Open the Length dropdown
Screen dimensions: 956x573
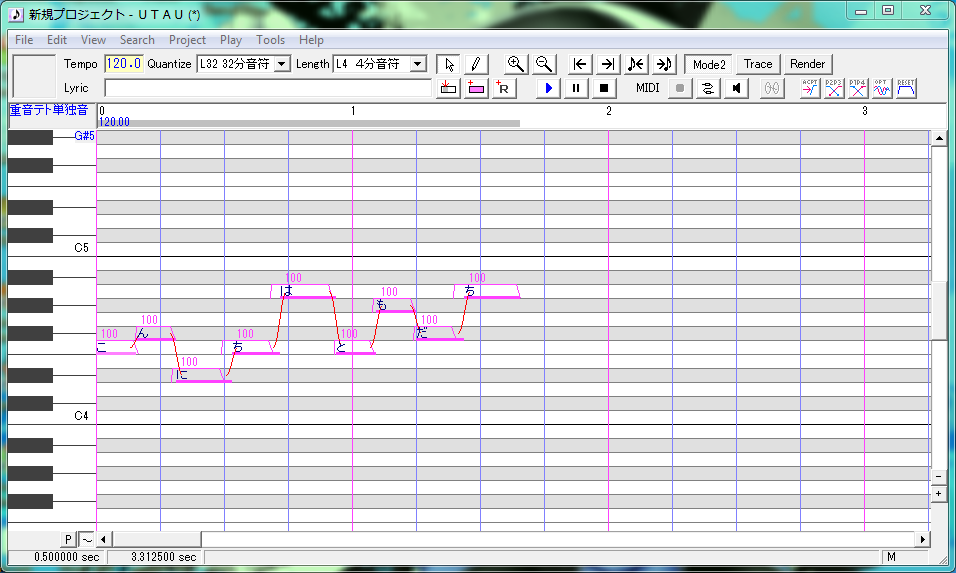coord(418,64)
